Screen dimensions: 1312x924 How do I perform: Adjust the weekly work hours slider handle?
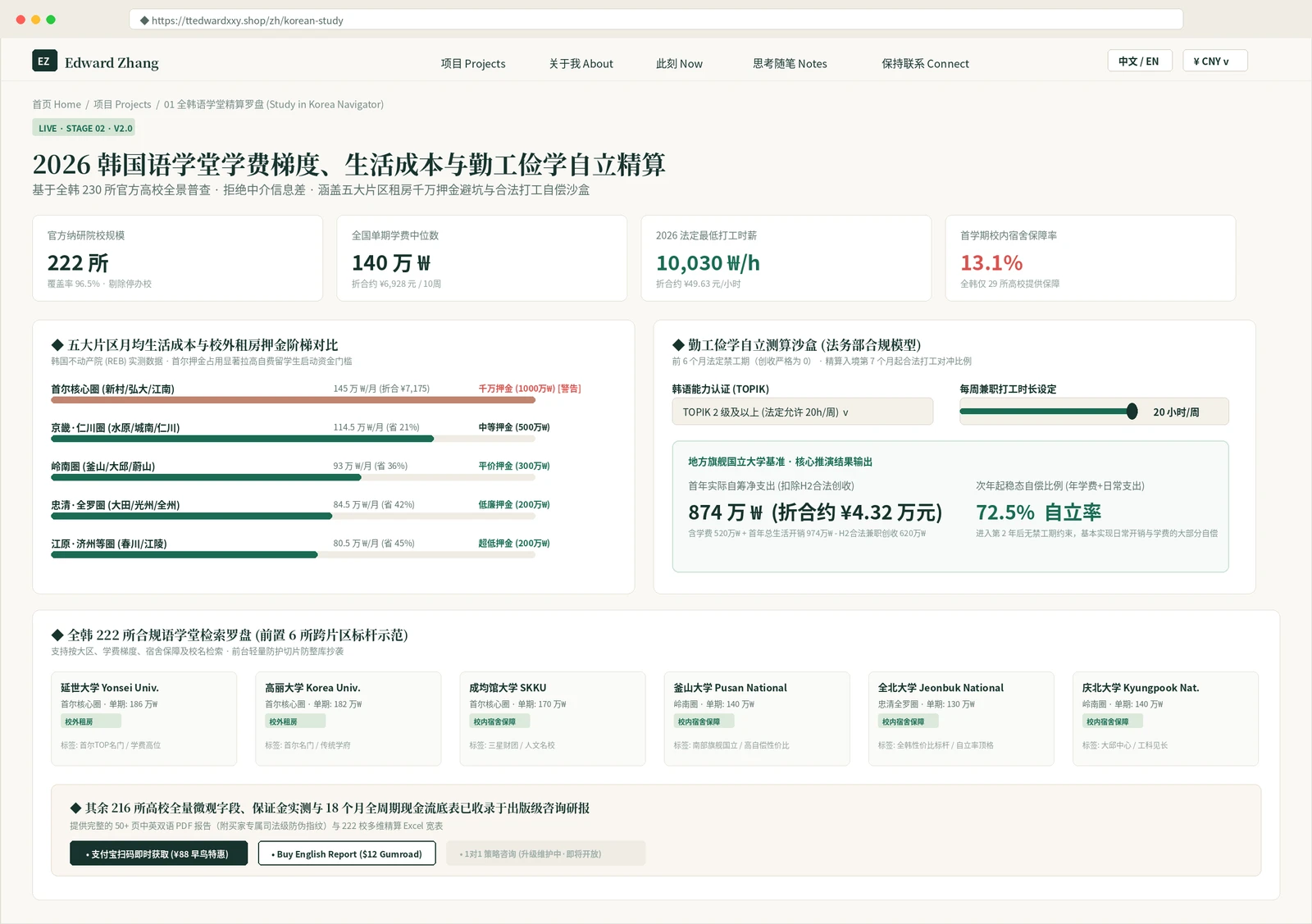1132,412
